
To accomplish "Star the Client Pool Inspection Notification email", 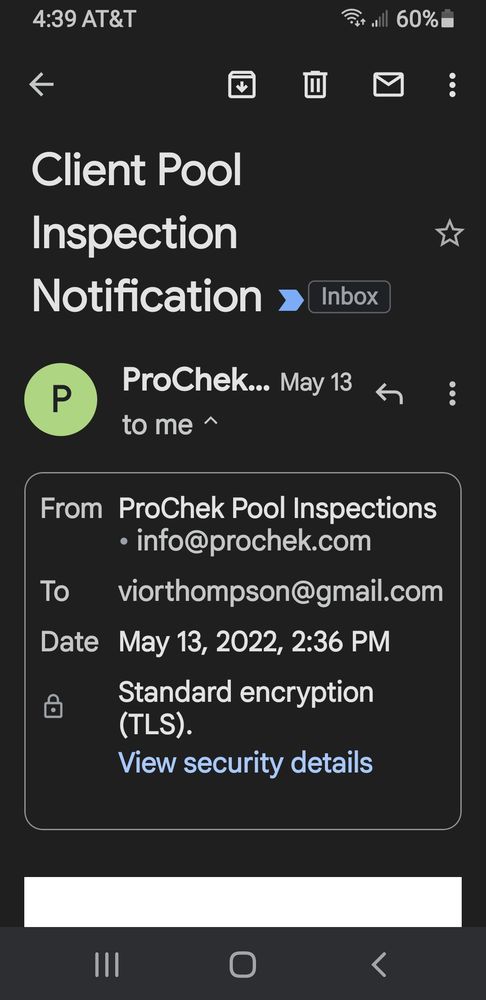I will pyautogui.click(x=449, y=234).
